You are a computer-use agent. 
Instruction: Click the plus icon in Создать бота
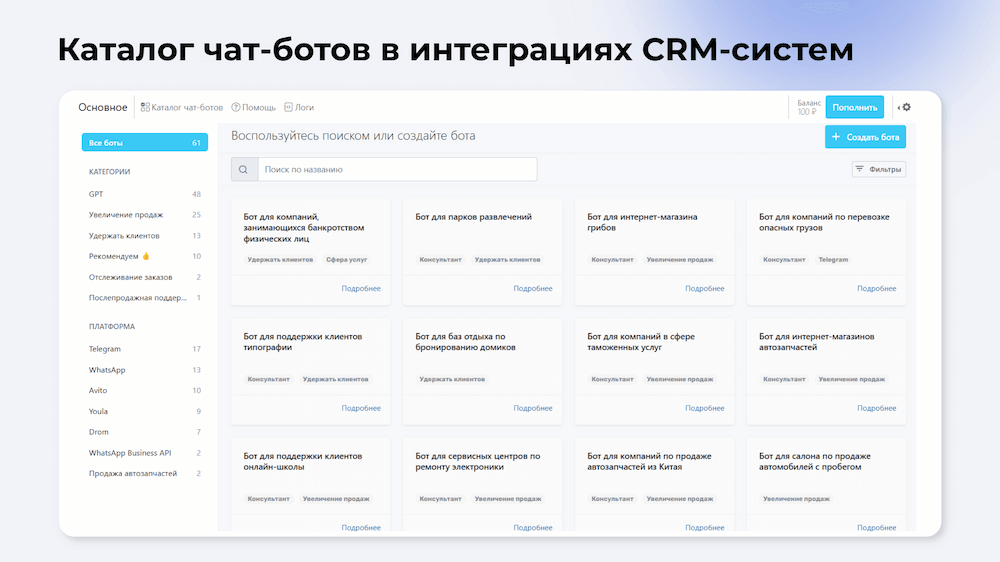(x=836, y=137)
